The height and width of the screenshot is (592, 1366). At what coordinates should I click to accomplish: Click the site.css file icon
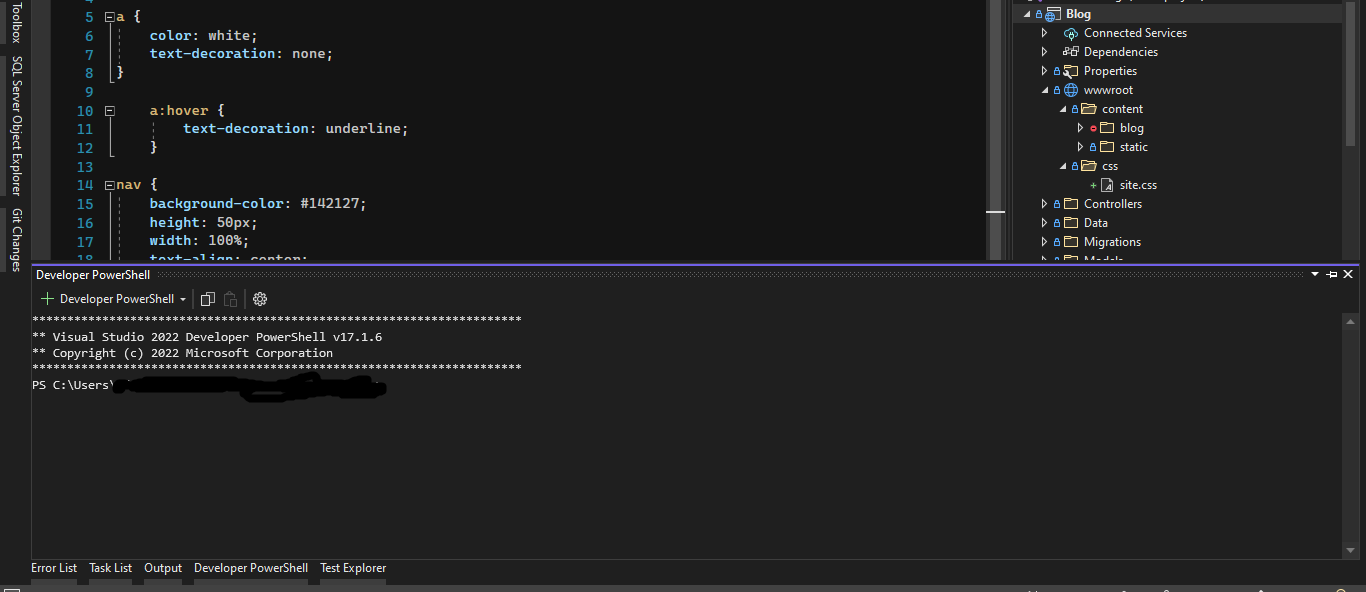coord(1107,185)
